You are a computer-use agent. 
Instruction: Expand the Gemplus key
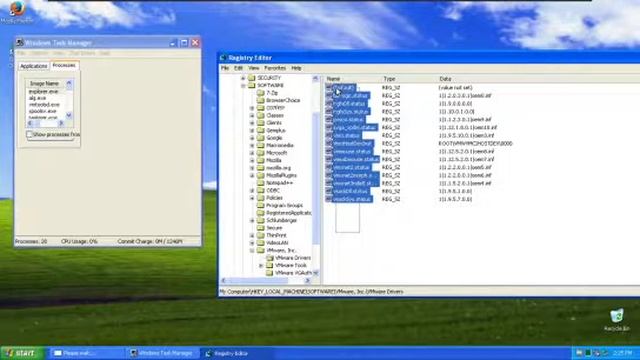[x=252, y=130]
